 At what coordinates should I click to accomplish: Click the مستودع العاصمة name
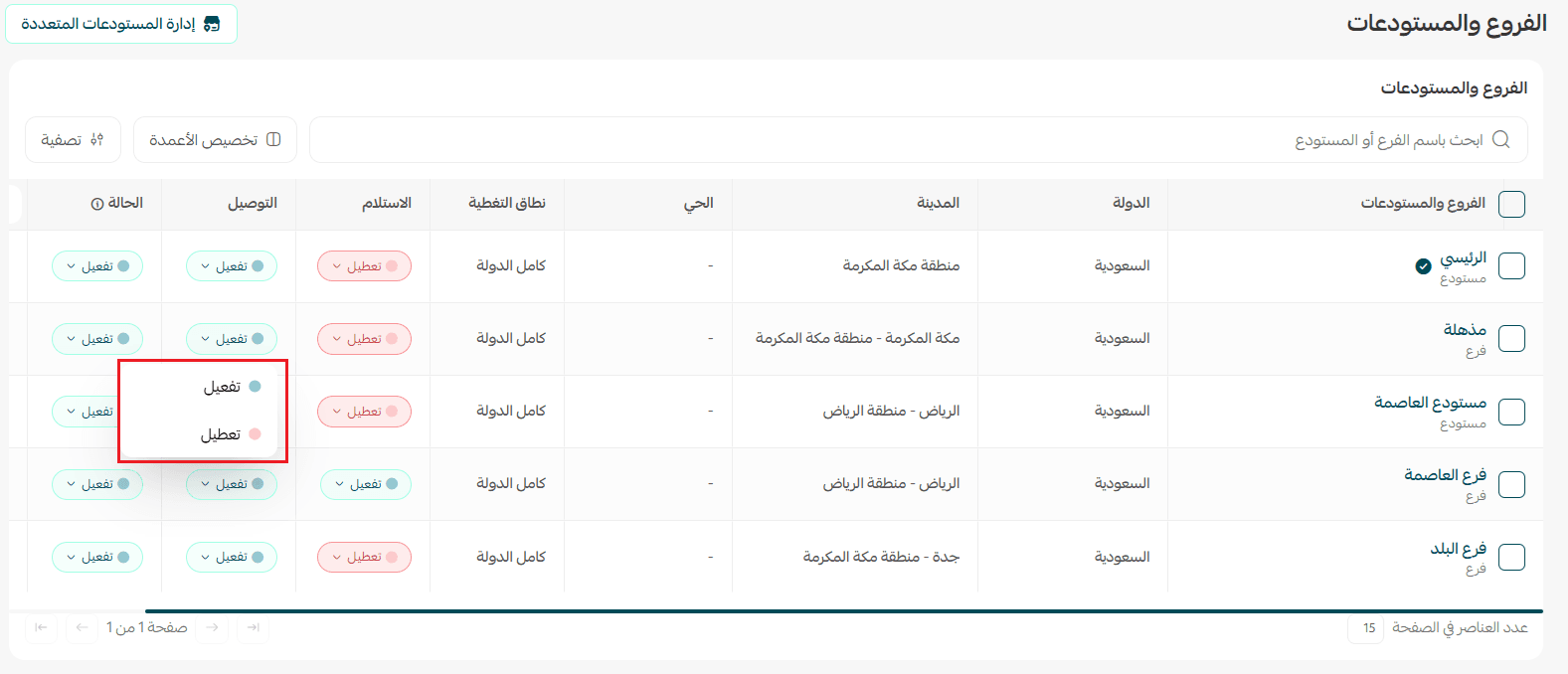1431,402
